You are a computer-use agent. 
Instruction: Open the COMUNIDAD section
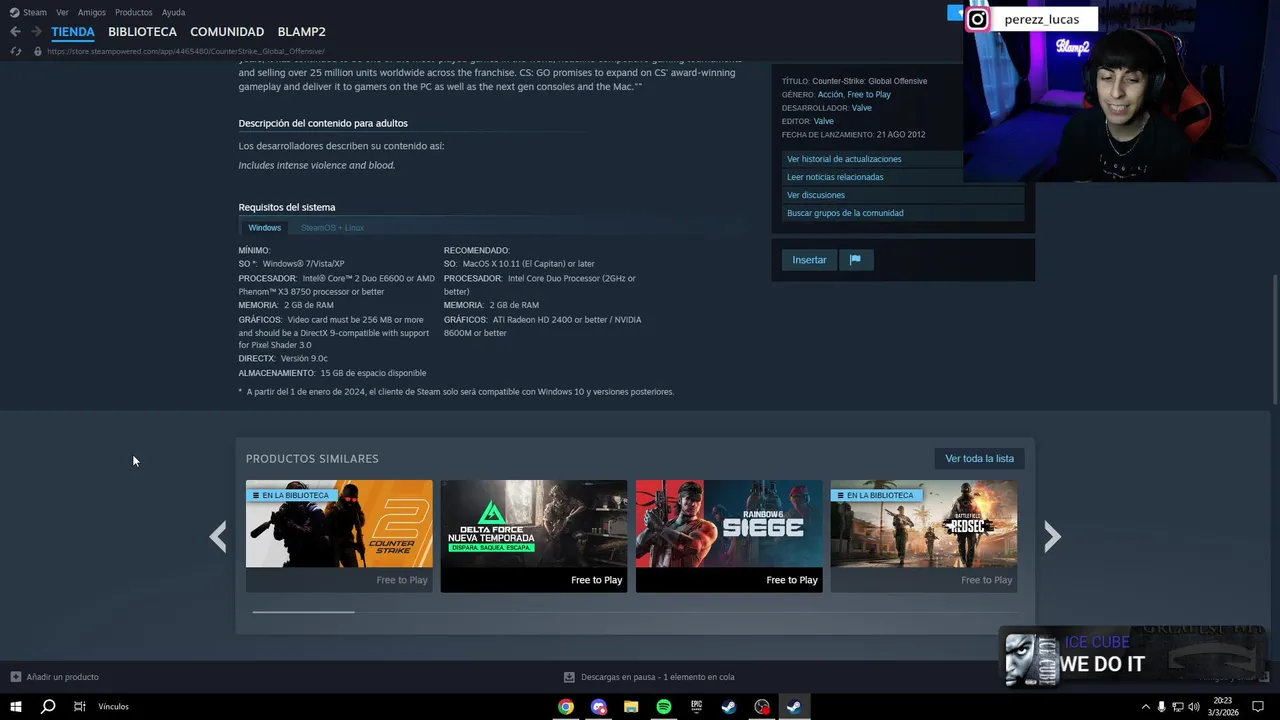click(x=227, y=32)
